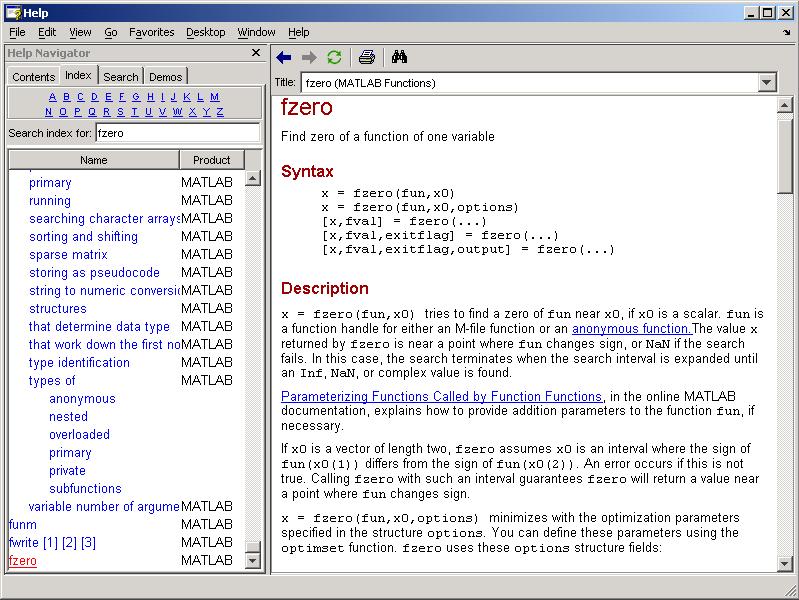
Task: Open the View menu
Action: (81, 32)
